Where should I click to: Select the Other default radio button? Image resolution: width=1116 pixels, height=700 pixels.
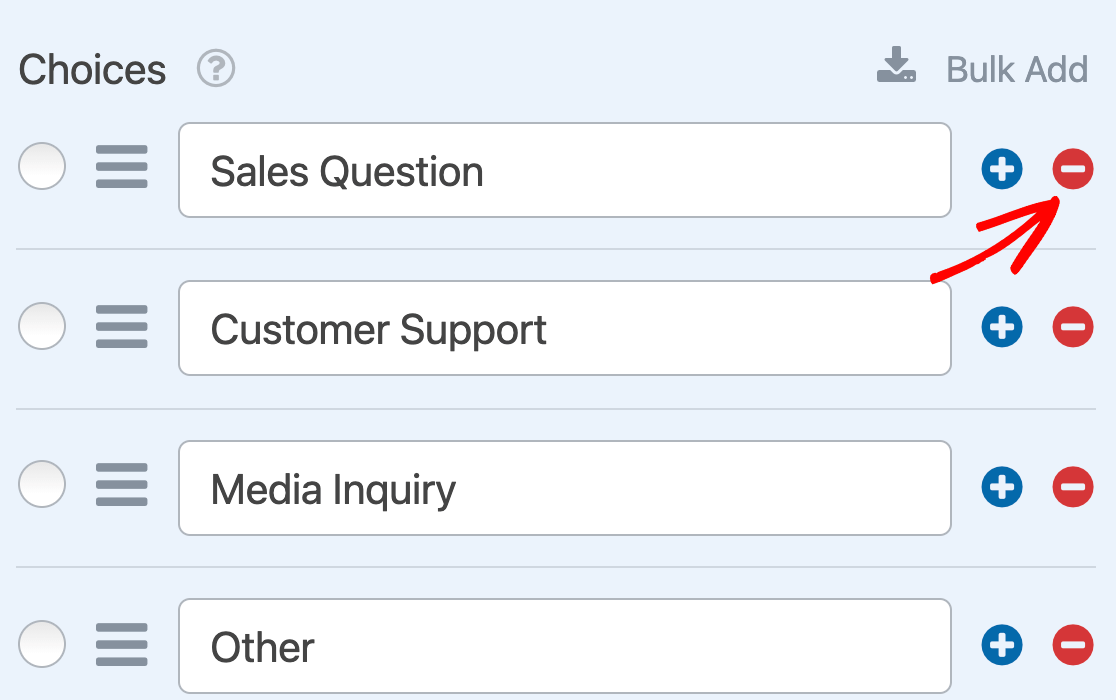pos(42,643)
